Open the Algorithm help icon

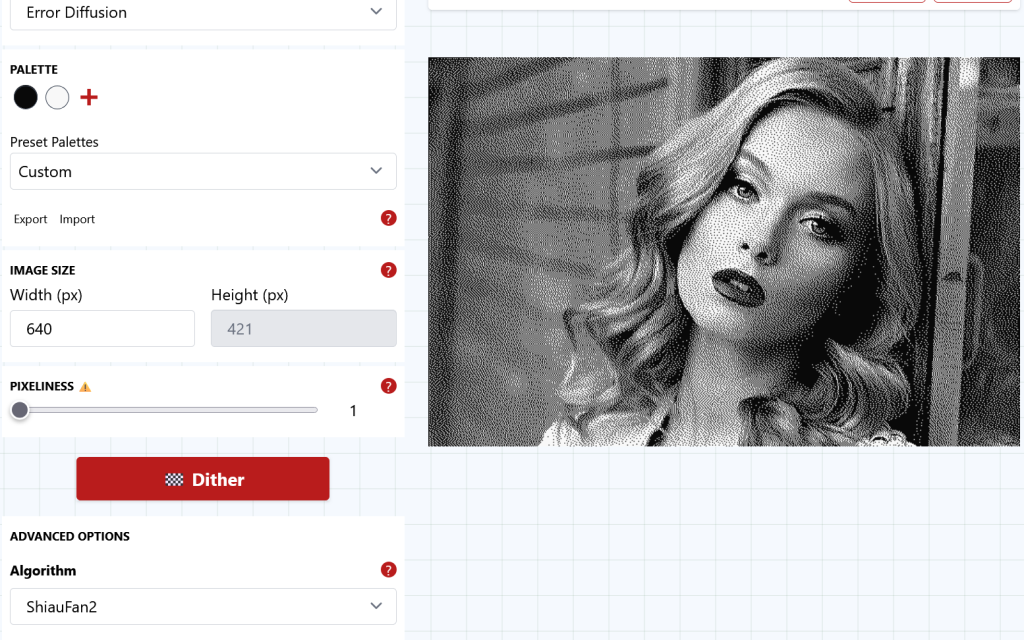(389, 570)
